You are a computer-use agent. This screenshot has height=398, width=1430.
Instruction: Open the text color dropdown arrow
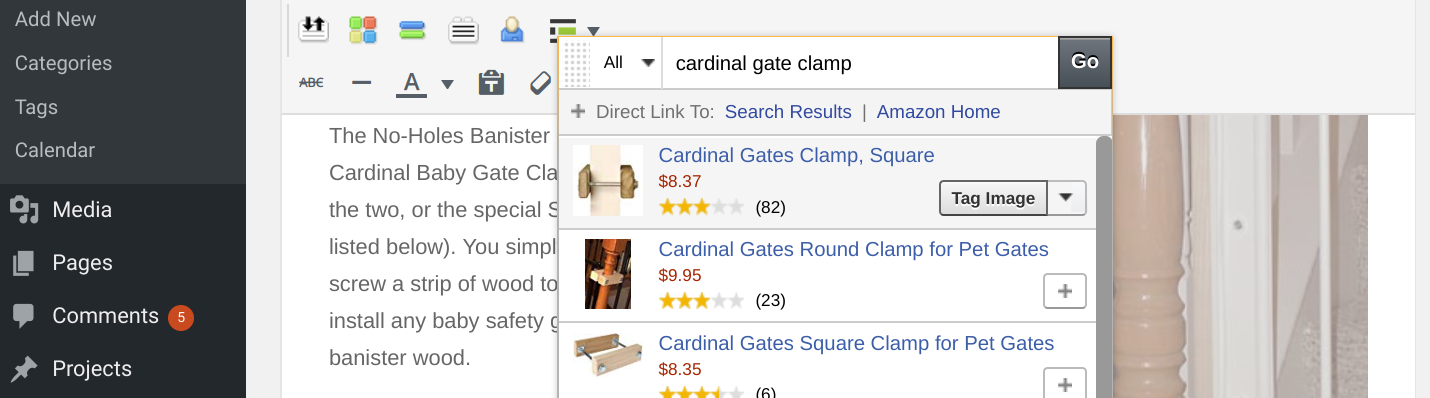[x=448, y=84]
